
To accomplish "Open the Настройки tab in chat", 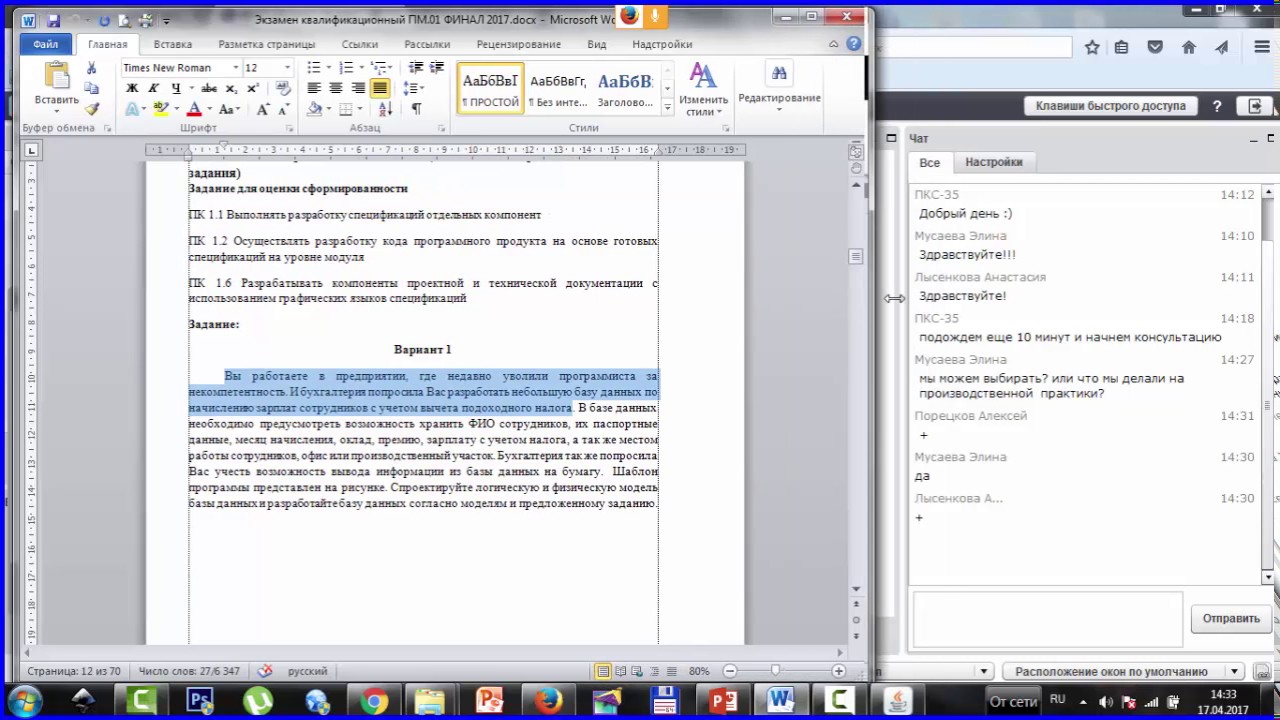I will [994, 162].
